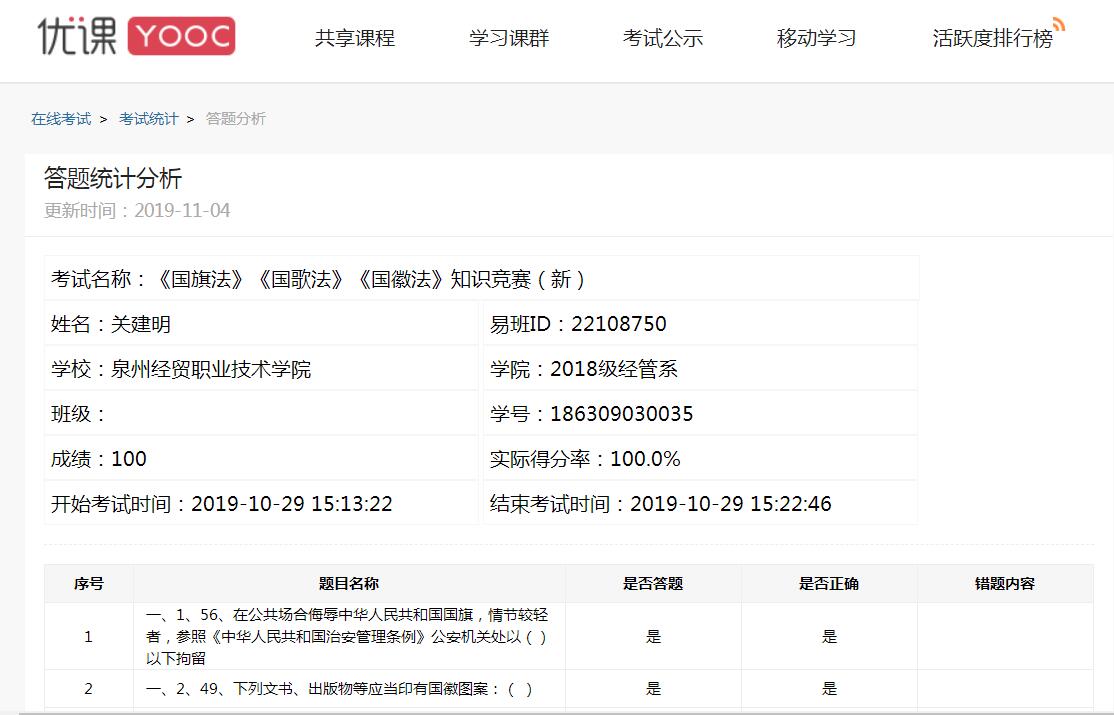Open the 活跃度排行榜 ranking page
Viewport: 1114px width, 715px height.
click(x=992, y=39)
